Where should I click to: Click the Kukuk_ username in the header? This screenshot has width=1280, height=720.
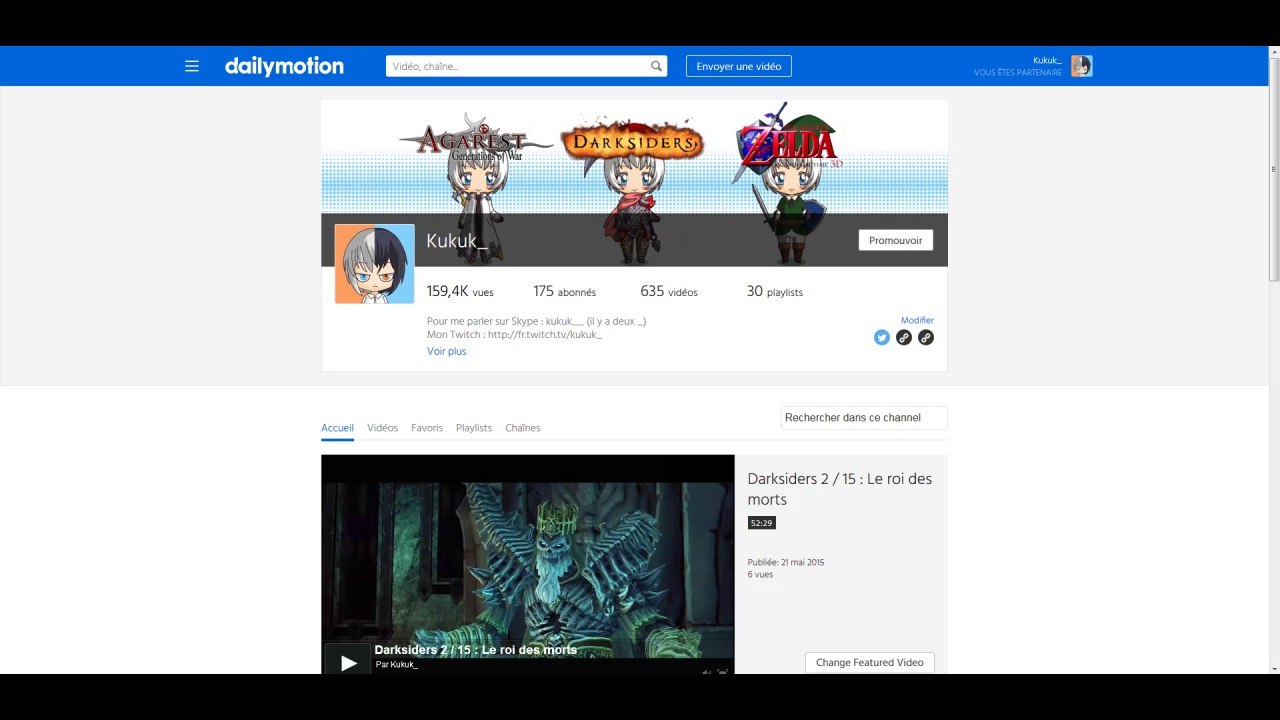[1047, 60]
